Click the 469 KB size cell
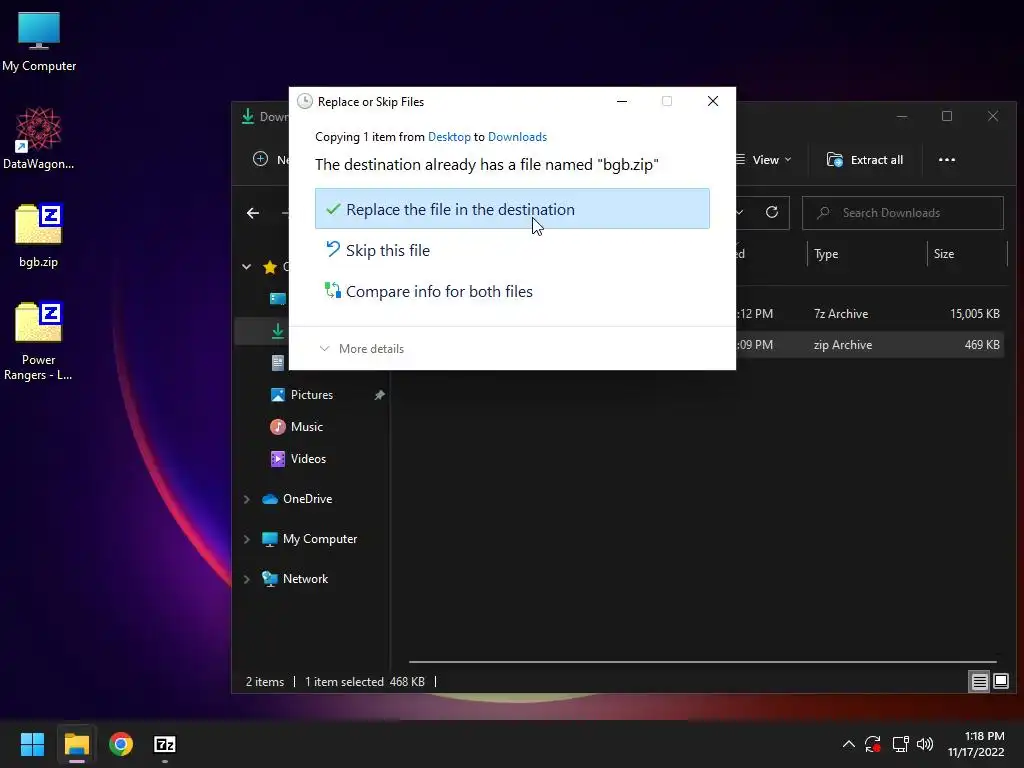 (x=982, y=345)
